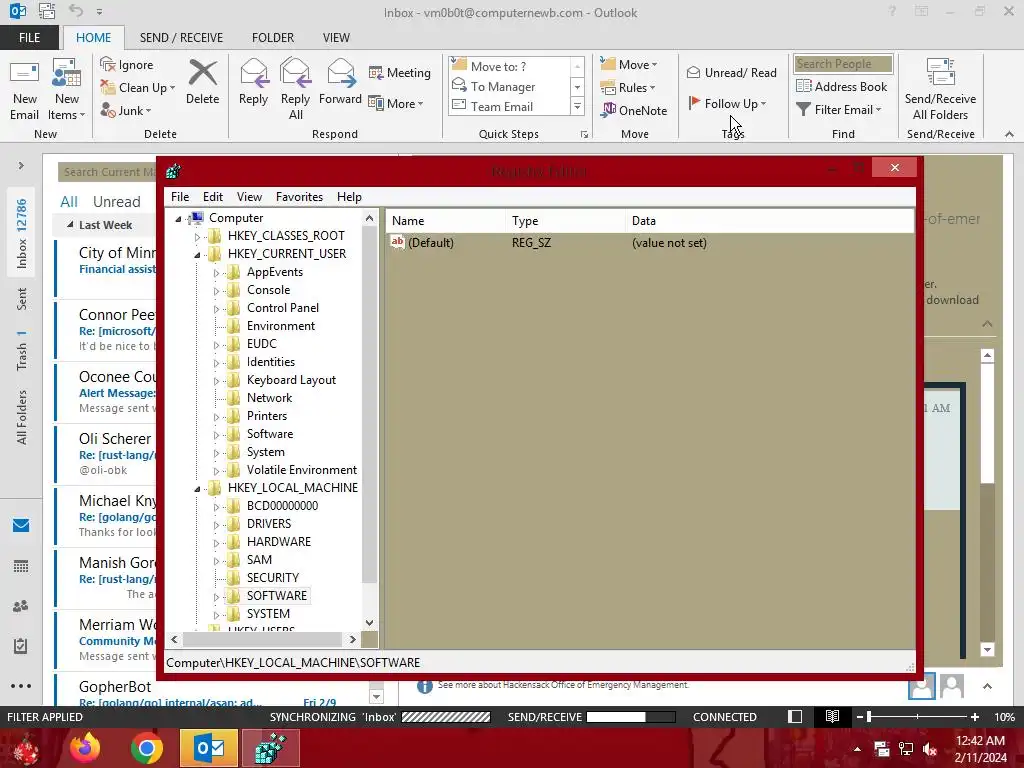Click the Name column header
This screenshot has height=768, width=1024.
(x=445, y=221)
